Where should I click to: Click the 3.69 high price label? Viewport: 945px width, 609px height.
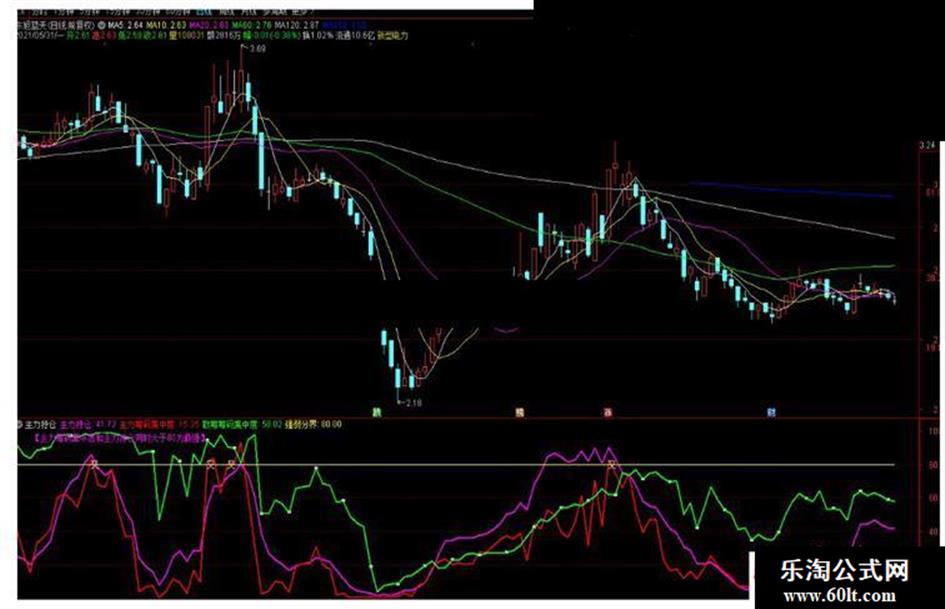click(x=257, y=48)
